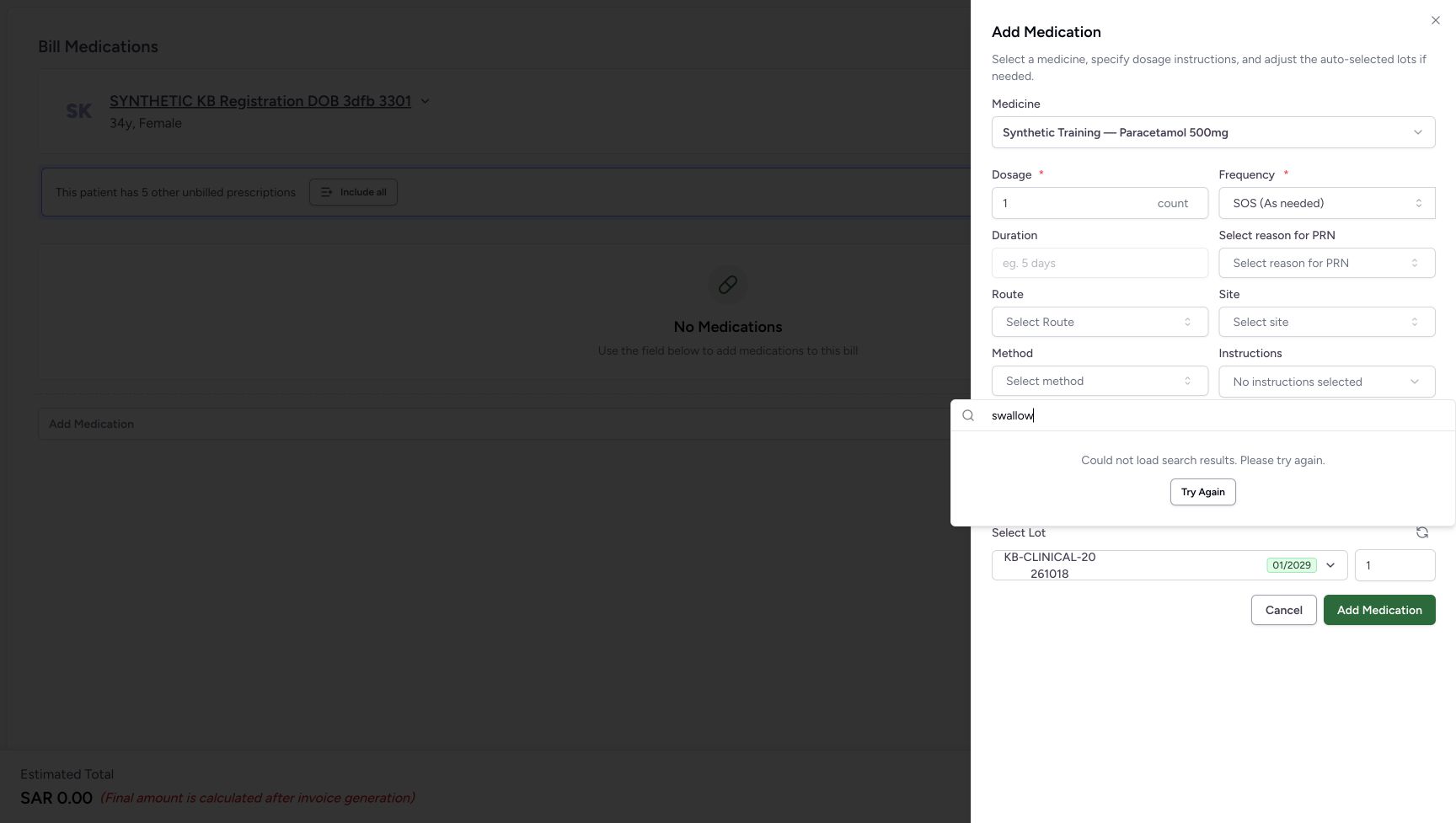Open the patient name link

point(260,101)
